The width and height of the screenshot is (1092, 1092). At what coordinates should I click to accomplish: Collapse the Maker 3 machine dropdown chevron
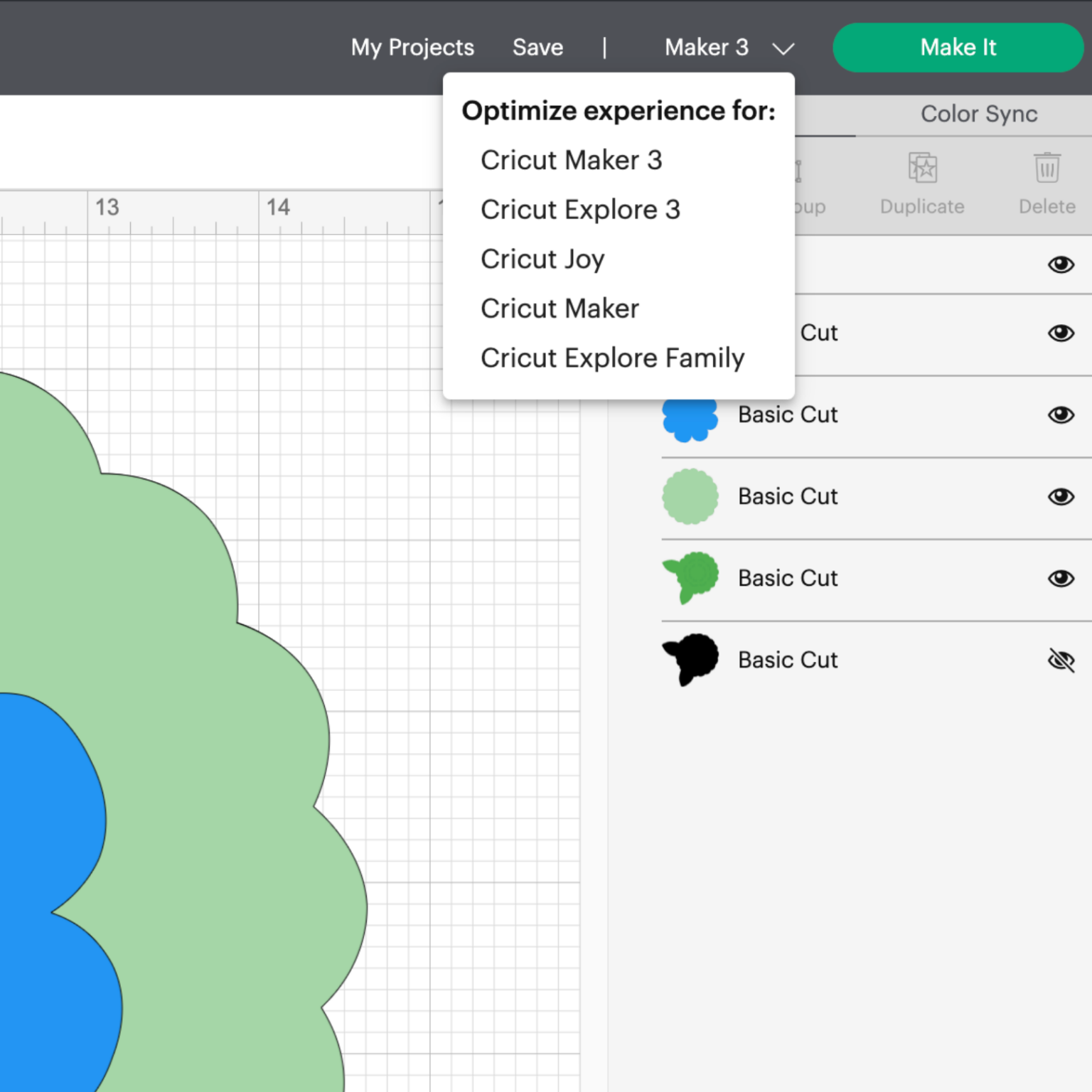point(783,48)
